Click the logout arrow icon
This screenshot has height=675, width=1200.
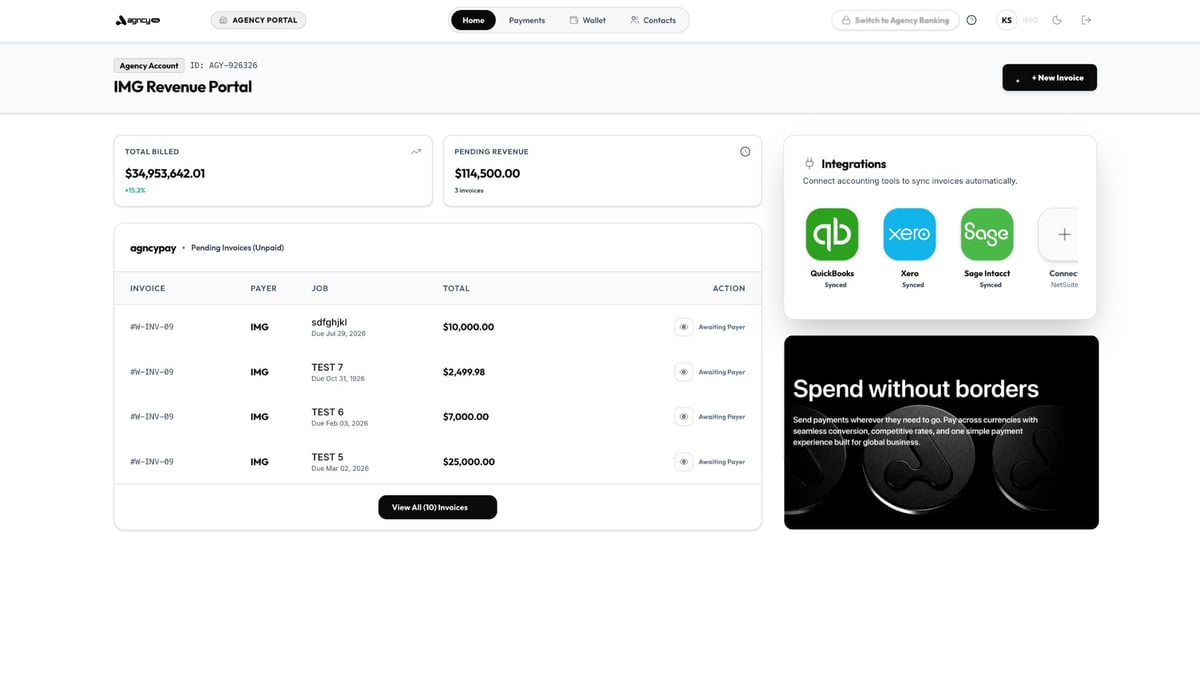point(1086,20)
